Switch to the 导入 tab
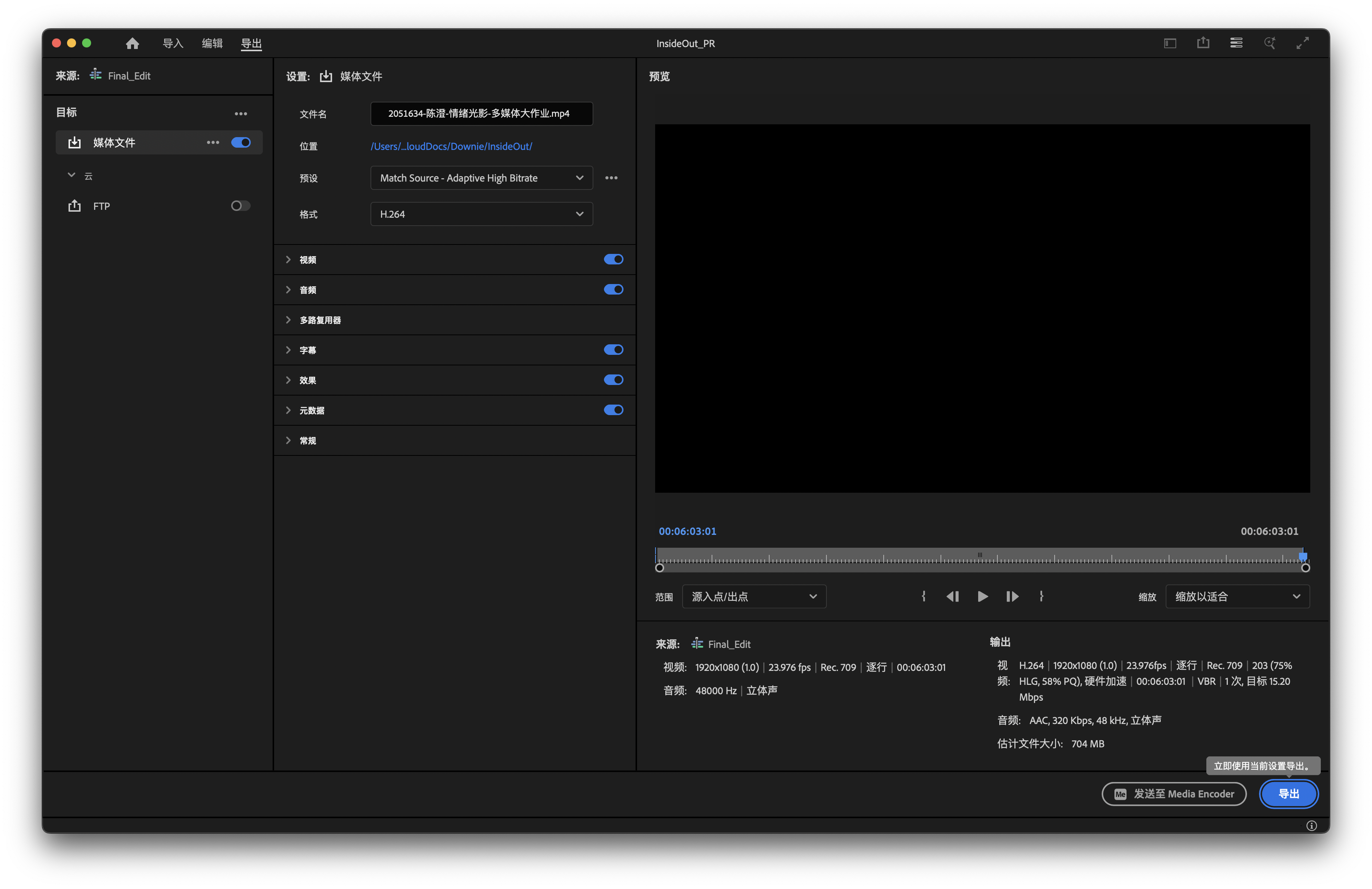Viewport: 1372px width, 889px height. [x=173, y=43]
